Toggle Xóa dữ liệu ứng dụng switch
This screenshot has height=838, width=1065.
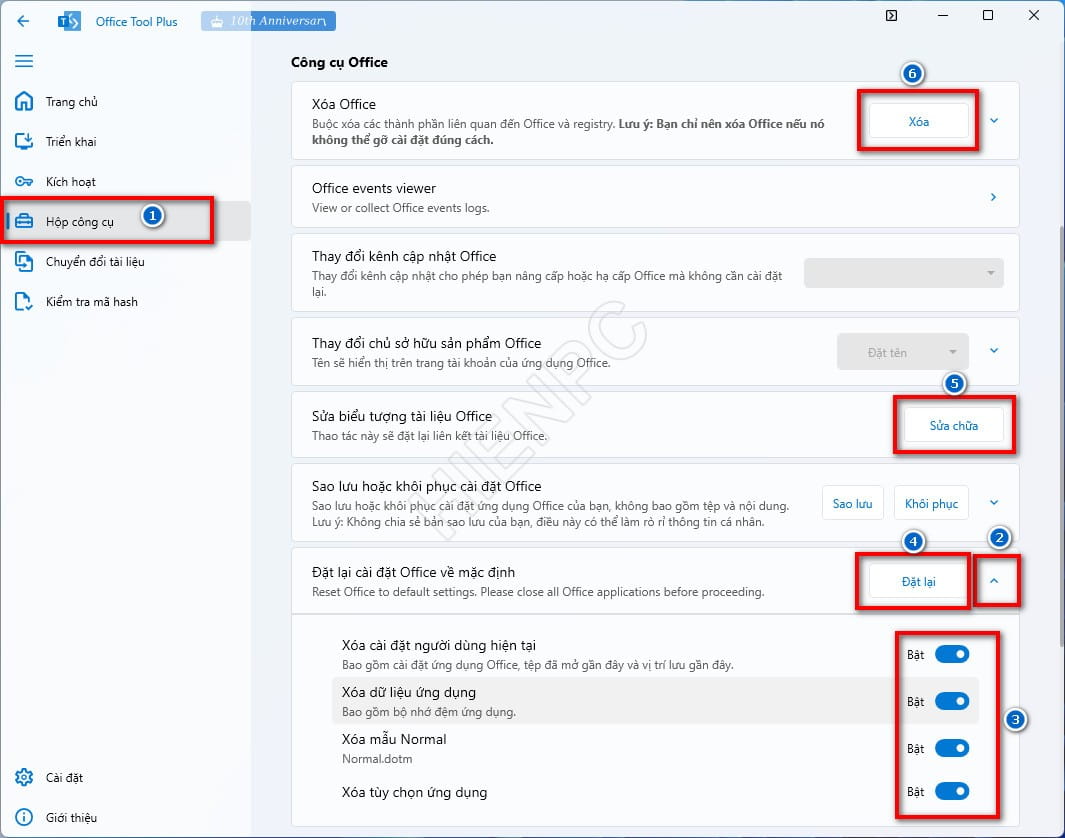coord(952,701)
